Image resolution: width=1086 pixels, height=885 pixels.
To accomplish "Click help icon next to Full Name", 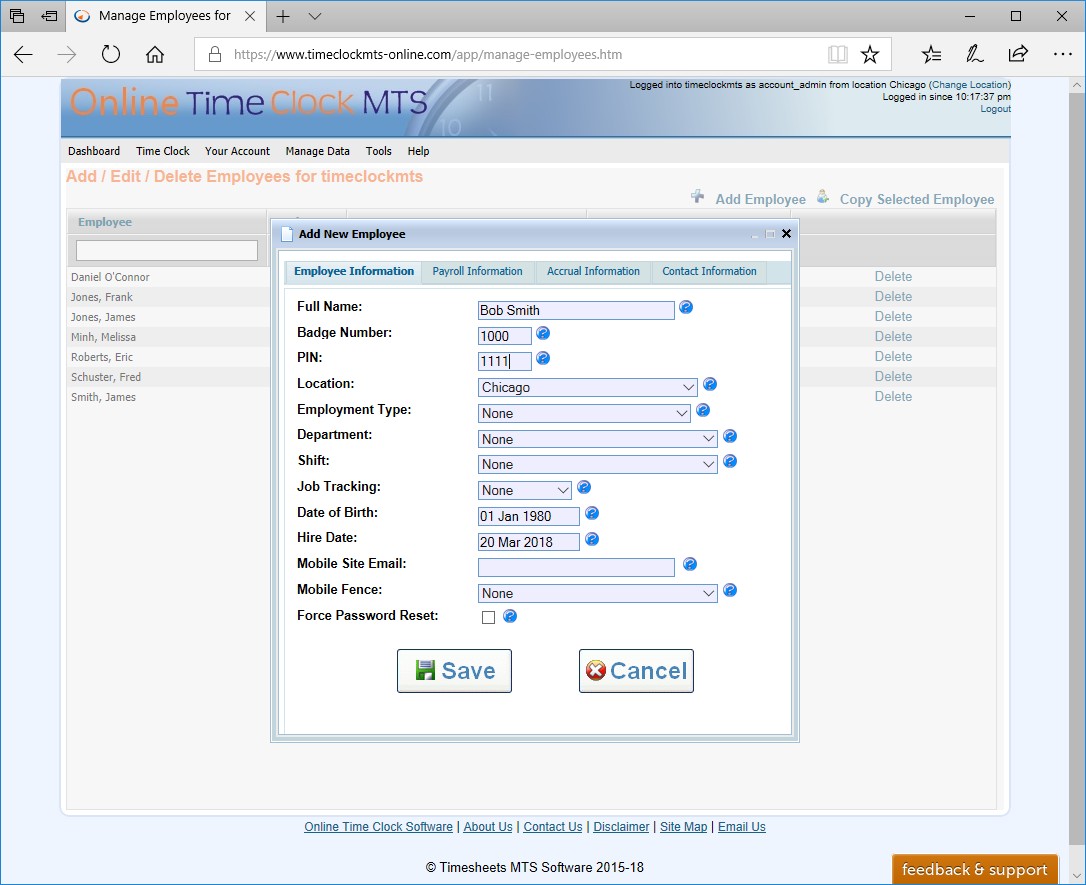I will 686,307.
